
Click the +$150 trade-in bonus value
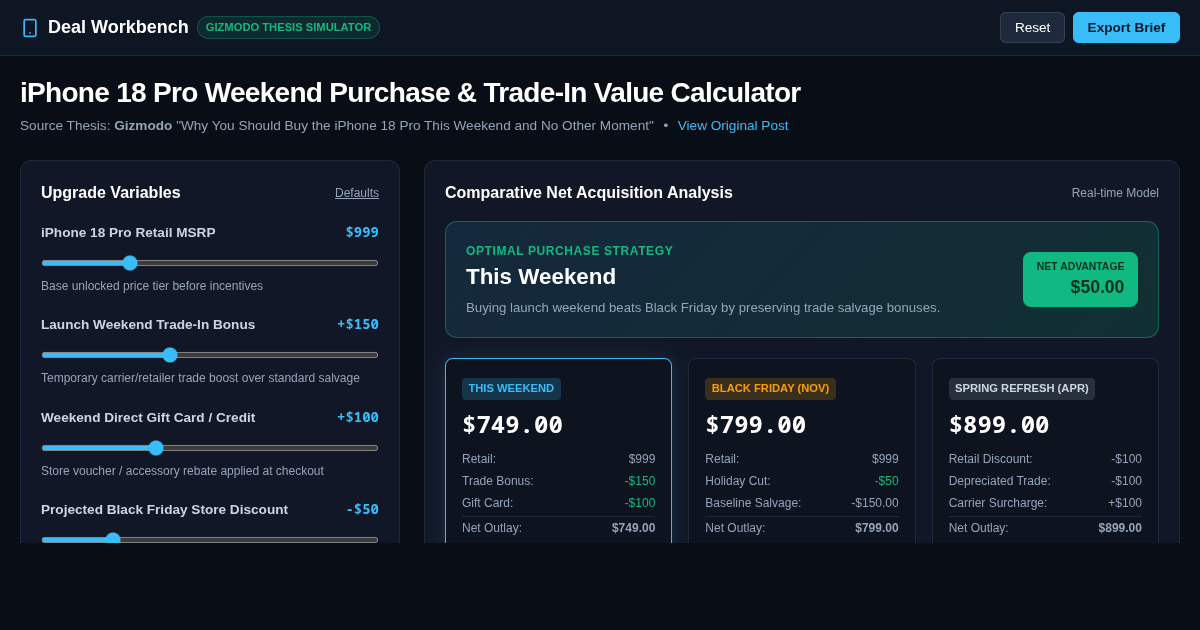pos(358,324)
